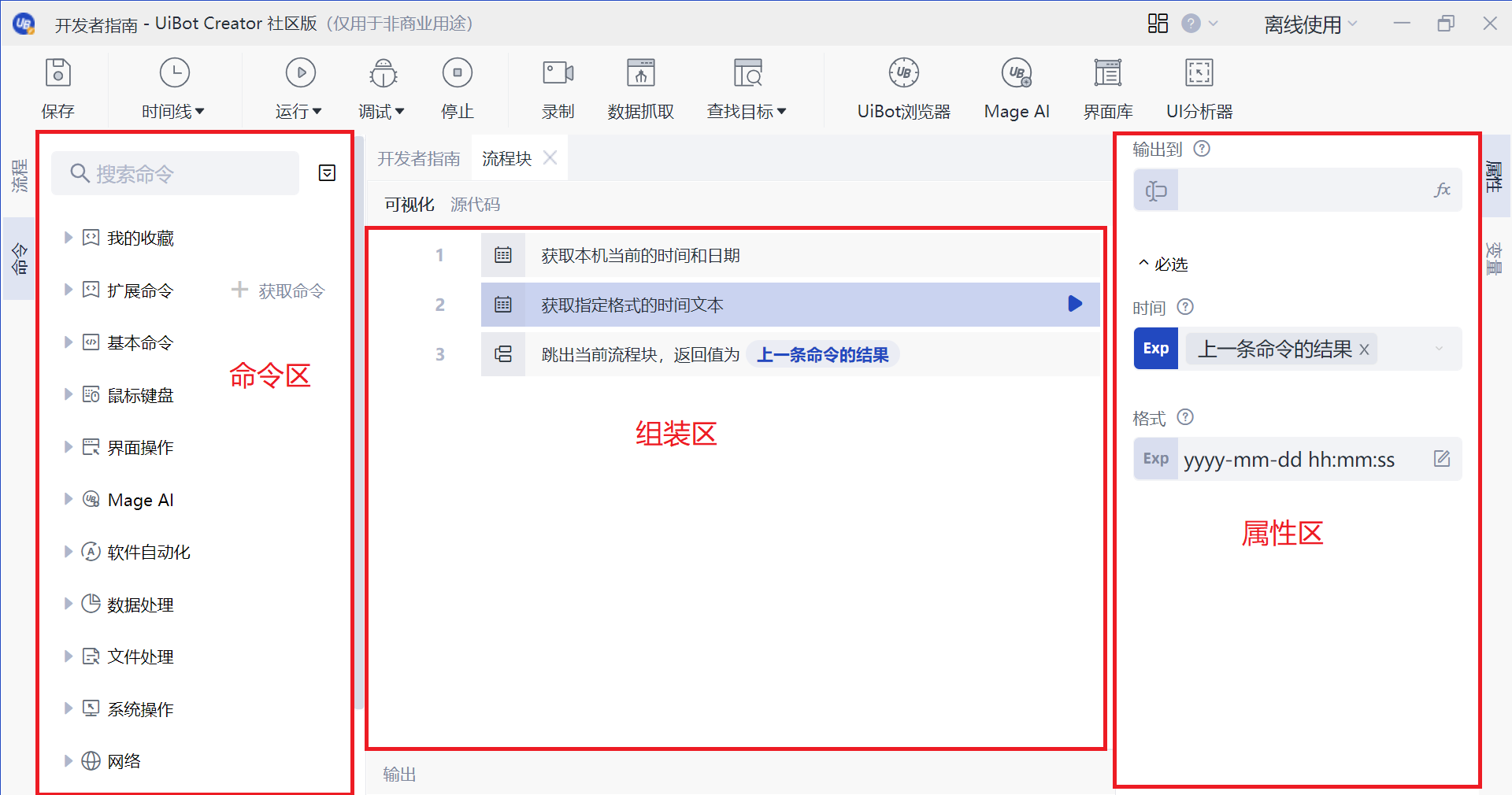Collapse the 必选 section
The width and height of the screenshot is (1512, 795).
click(1163, 264)
